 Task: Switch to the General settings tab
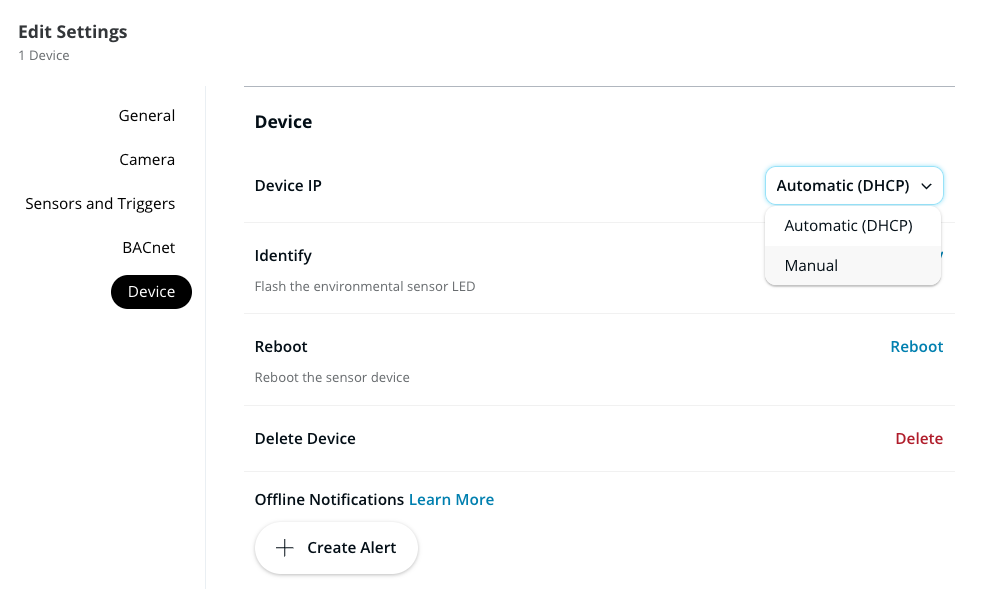147,116
